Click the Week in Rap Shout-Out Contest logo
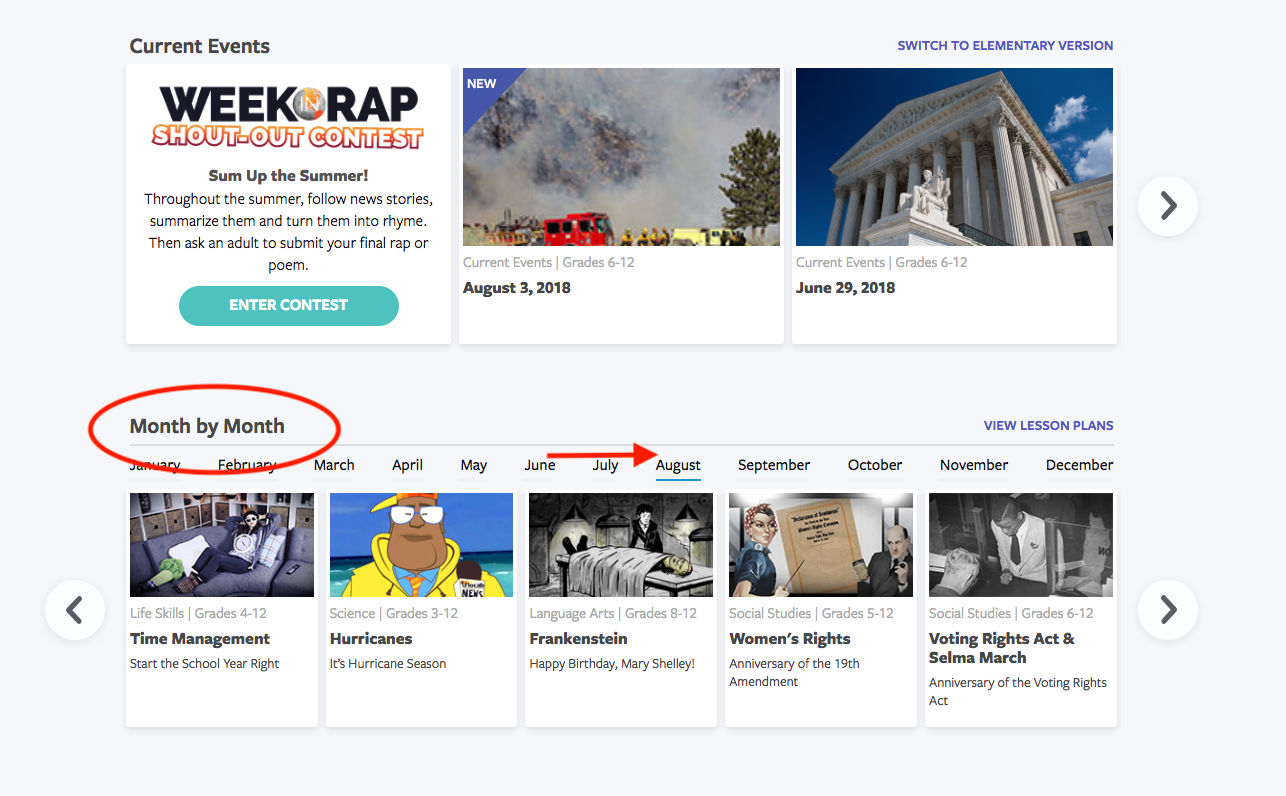Image resolution: width=1286 pixels, height=796 pixels. [x=288, y=117]
